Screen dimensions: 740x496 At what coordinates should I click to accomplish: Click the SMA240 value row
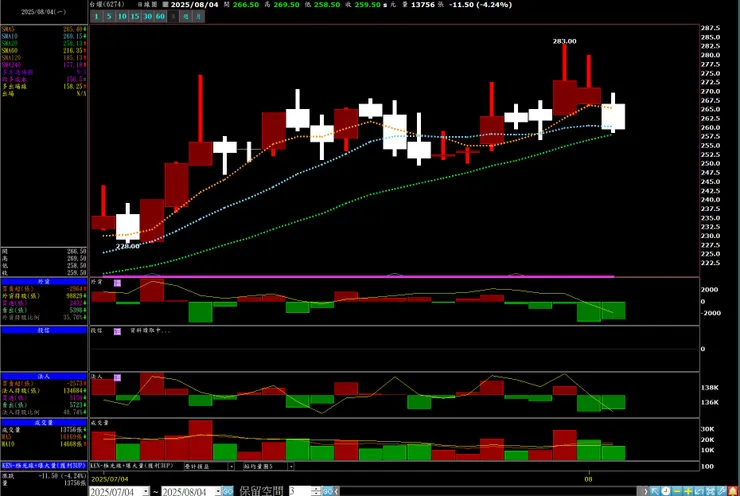coord(44,65)
